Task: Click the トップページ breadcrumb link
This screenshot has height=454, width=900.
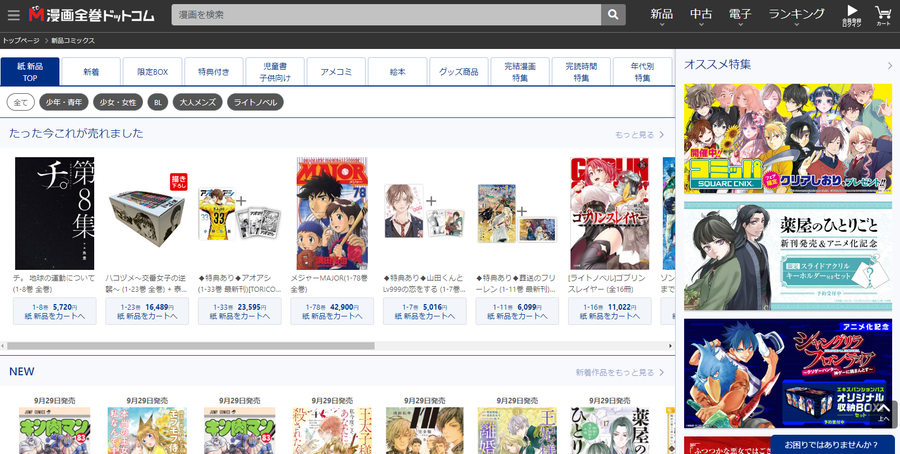Action: (21, 41)
